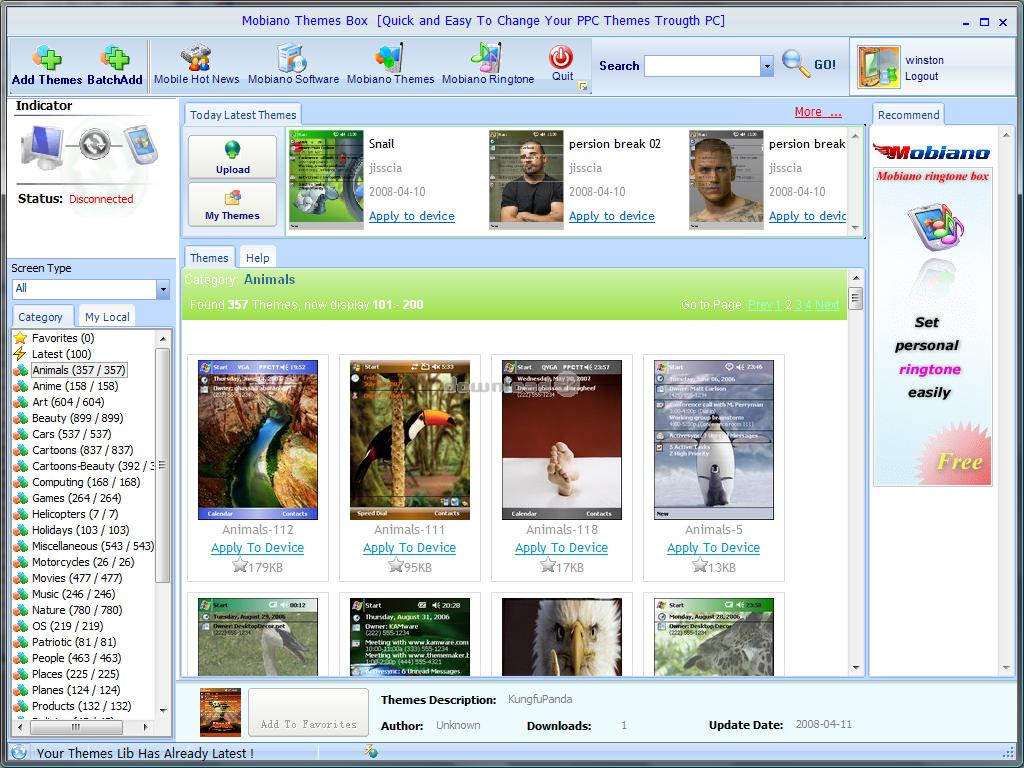The height and width of the screenshot is (768, 1024).
Task: Open Mobile Hot News
Action: tap(196, 65)
